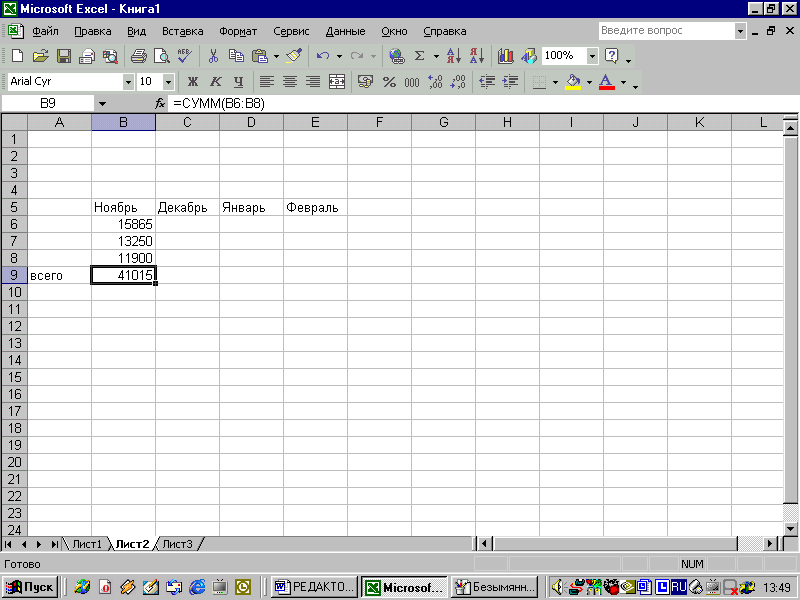This screenshot has height=600, width=800.
Task: Select column D header
Action: 251,122
